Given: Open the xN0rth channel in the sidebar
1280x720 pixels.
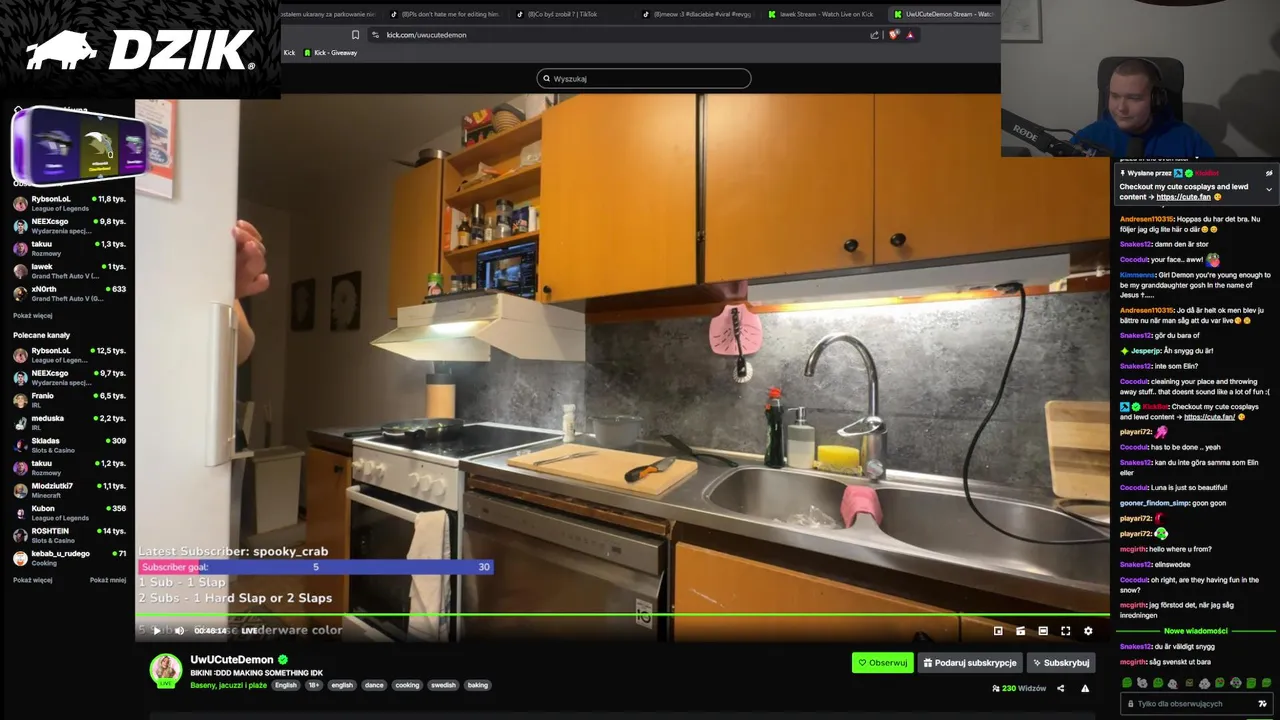Looking at the screenshot, I should pos(70,293).
